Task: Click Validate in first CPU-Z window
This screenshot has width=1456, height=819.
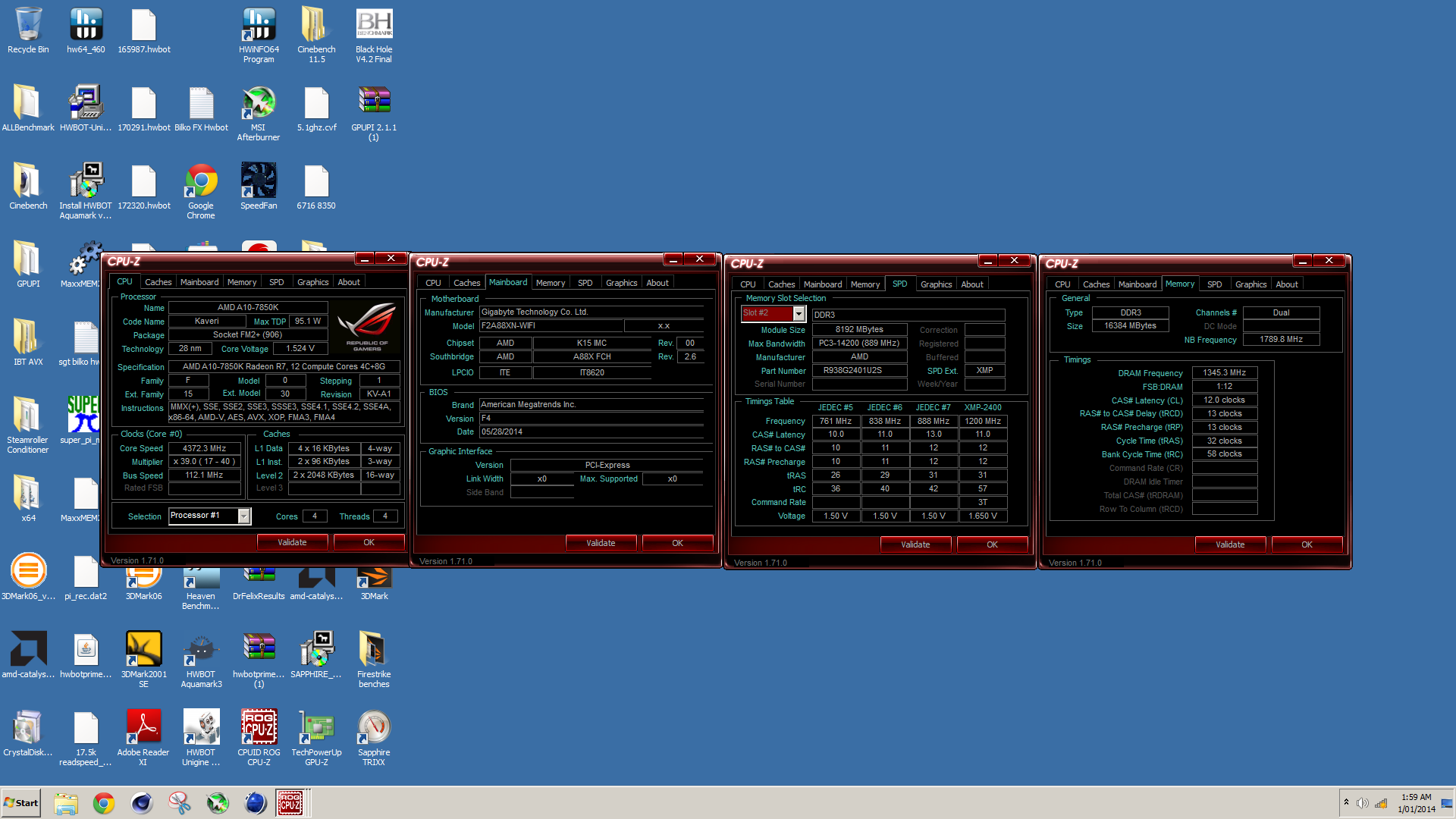Action: 292,542
